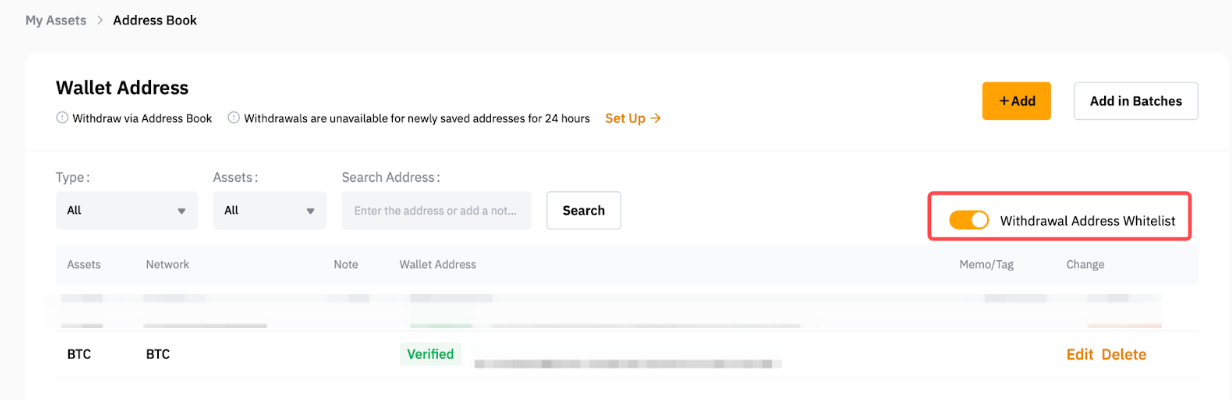Click Add in Batches button
The width and height of the screenshot is (1232, 400).
(1135, 101)
